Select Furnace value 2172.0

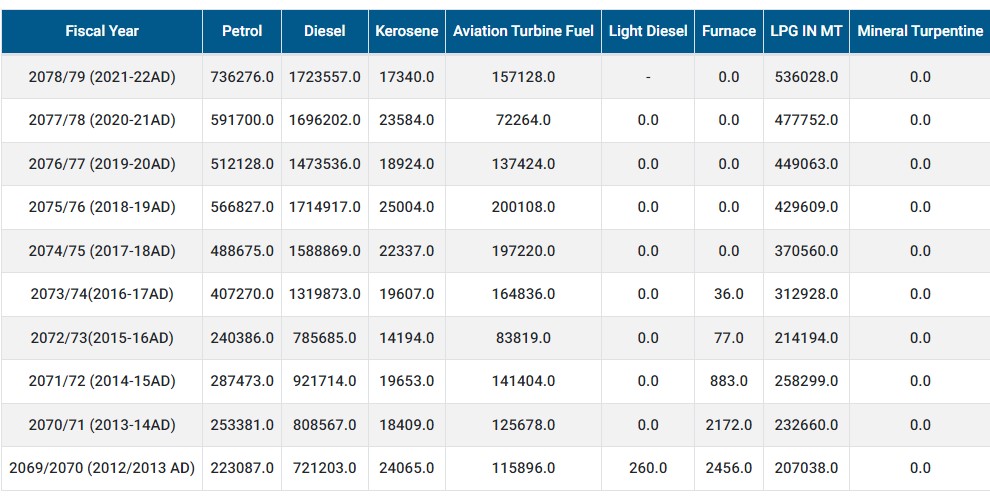coord(729,425)
